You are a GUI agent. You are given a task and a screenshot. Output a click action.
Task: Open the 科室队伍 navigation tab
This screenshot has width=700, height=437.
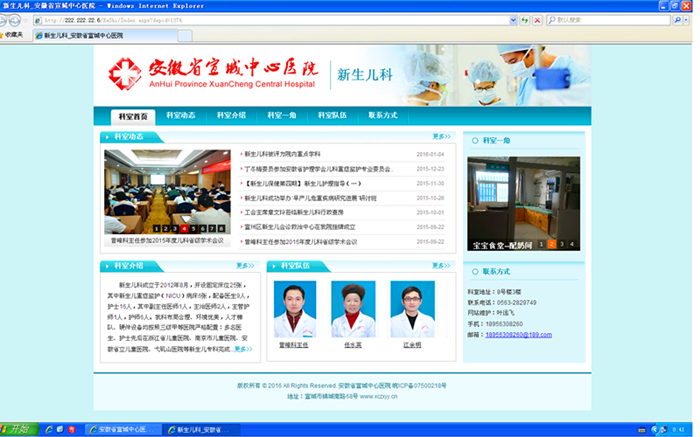(x=332, y=115)
